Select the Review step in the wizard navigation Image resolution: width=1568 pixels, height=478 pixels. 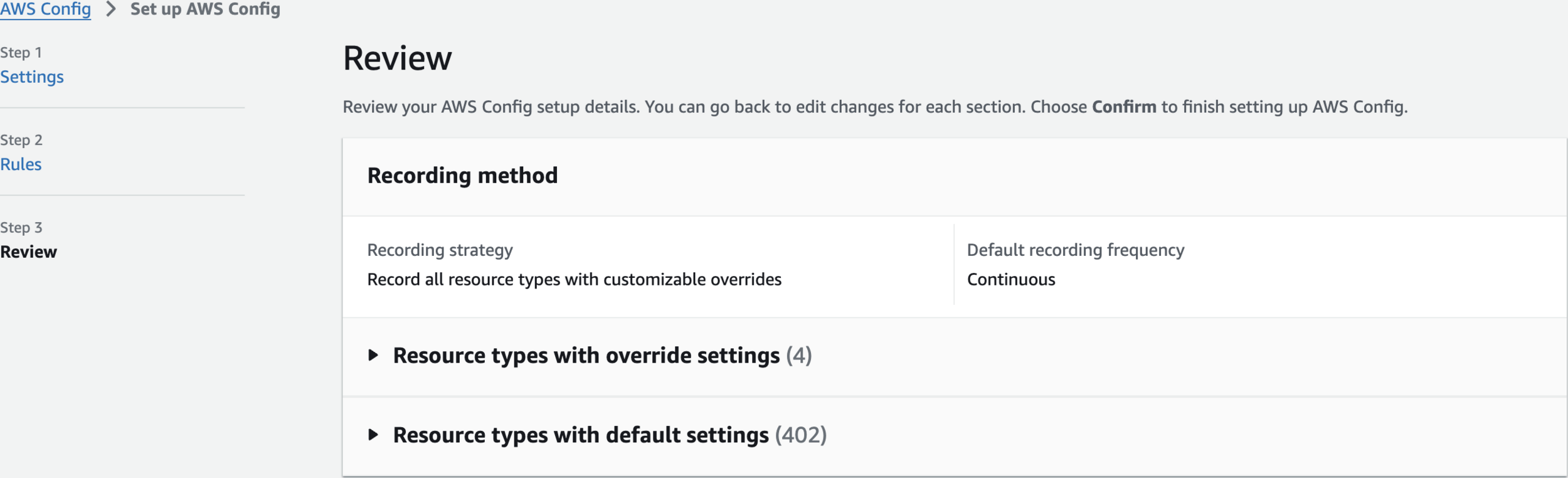pyautogui.click(x=28, y=252)
